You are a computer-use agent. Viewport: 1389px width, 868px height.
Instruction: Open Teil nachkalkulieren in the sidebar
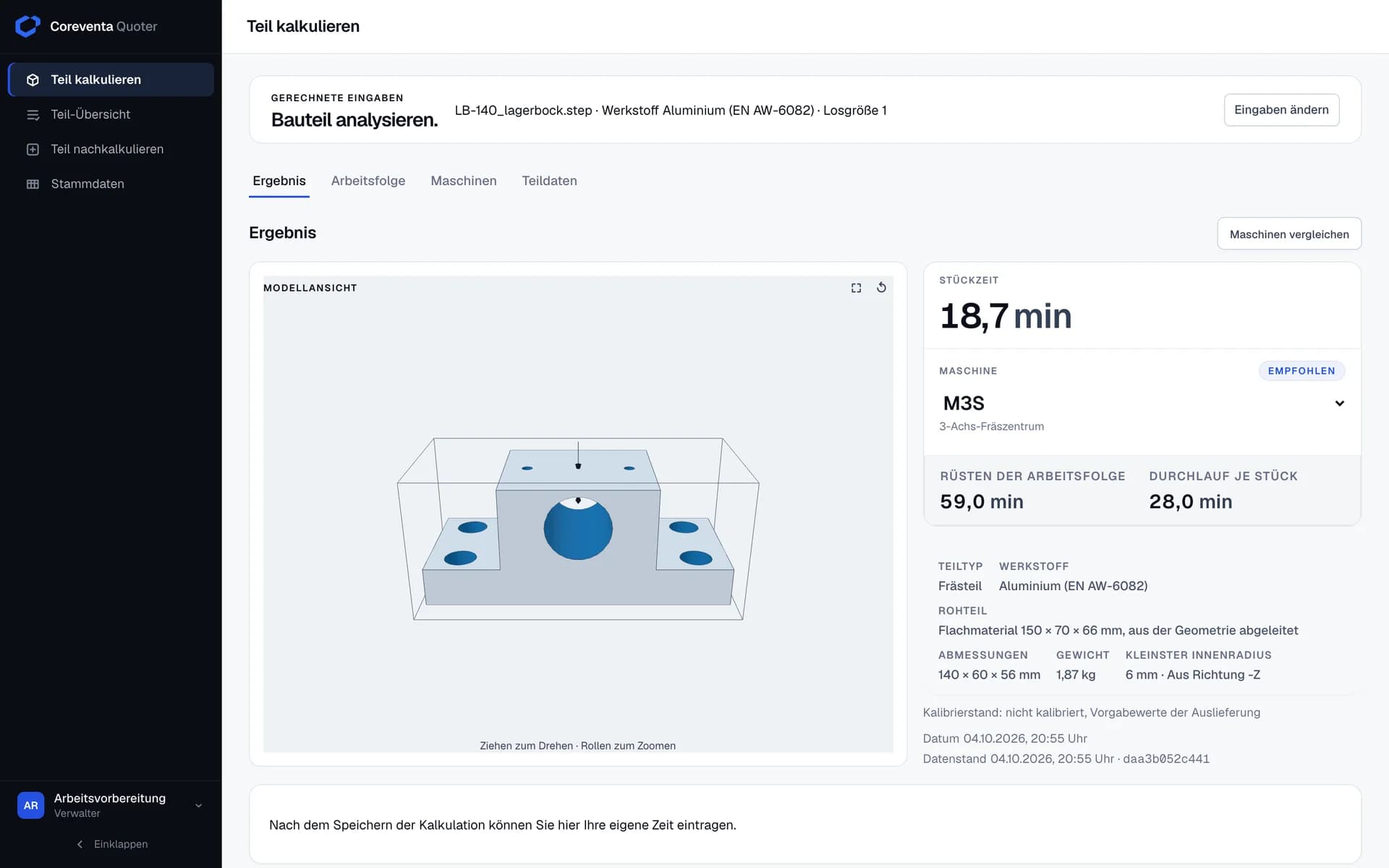pos(111,149)
